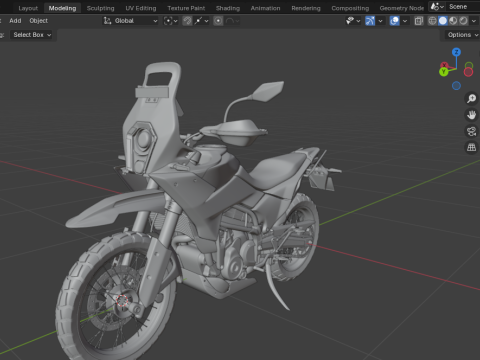Open the Object menu
Screen dimensions: 480x360
coord(38,21)
